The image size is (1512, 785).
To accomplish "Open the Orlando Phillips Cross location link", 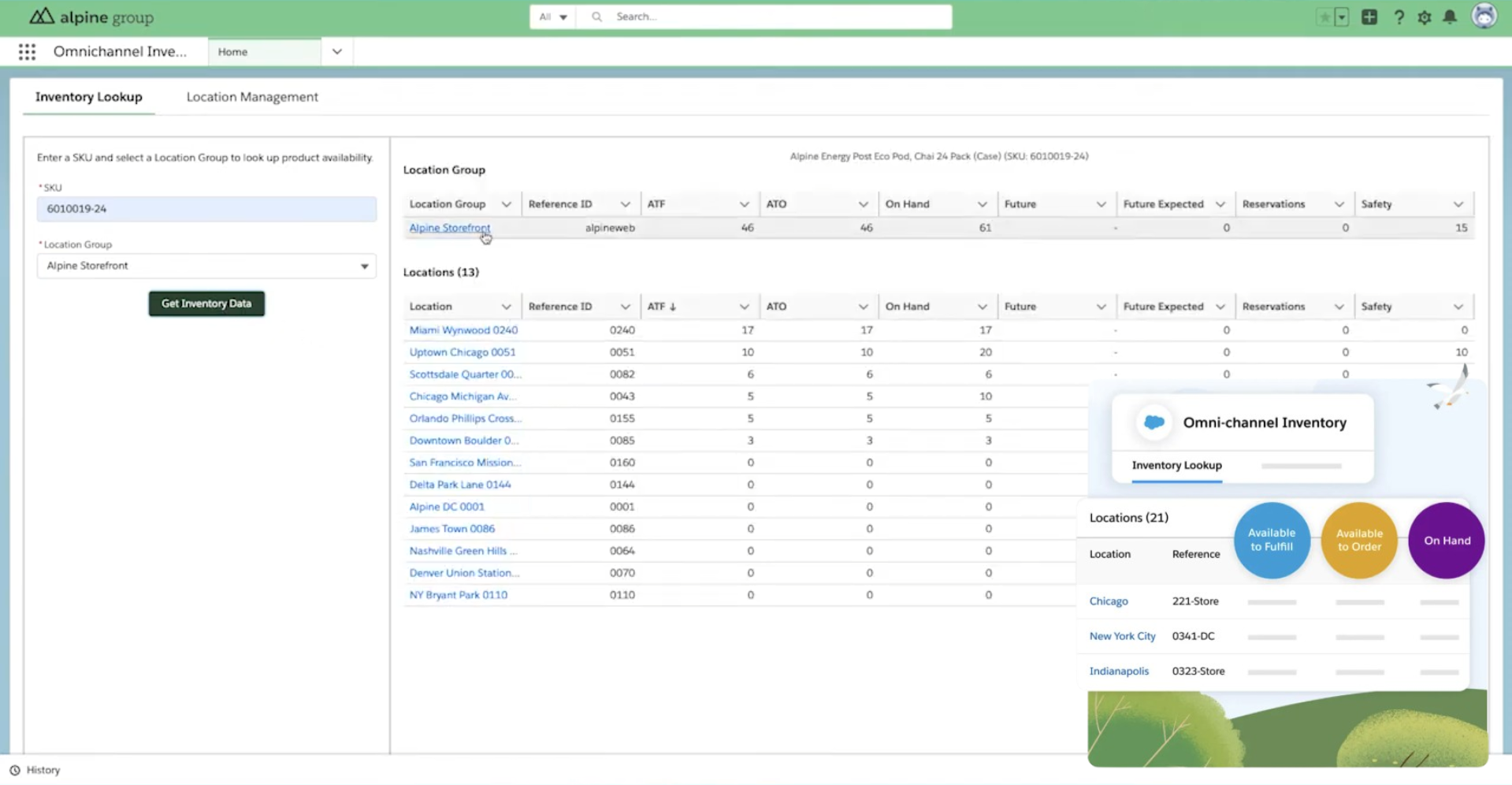I will click(465, 419).
